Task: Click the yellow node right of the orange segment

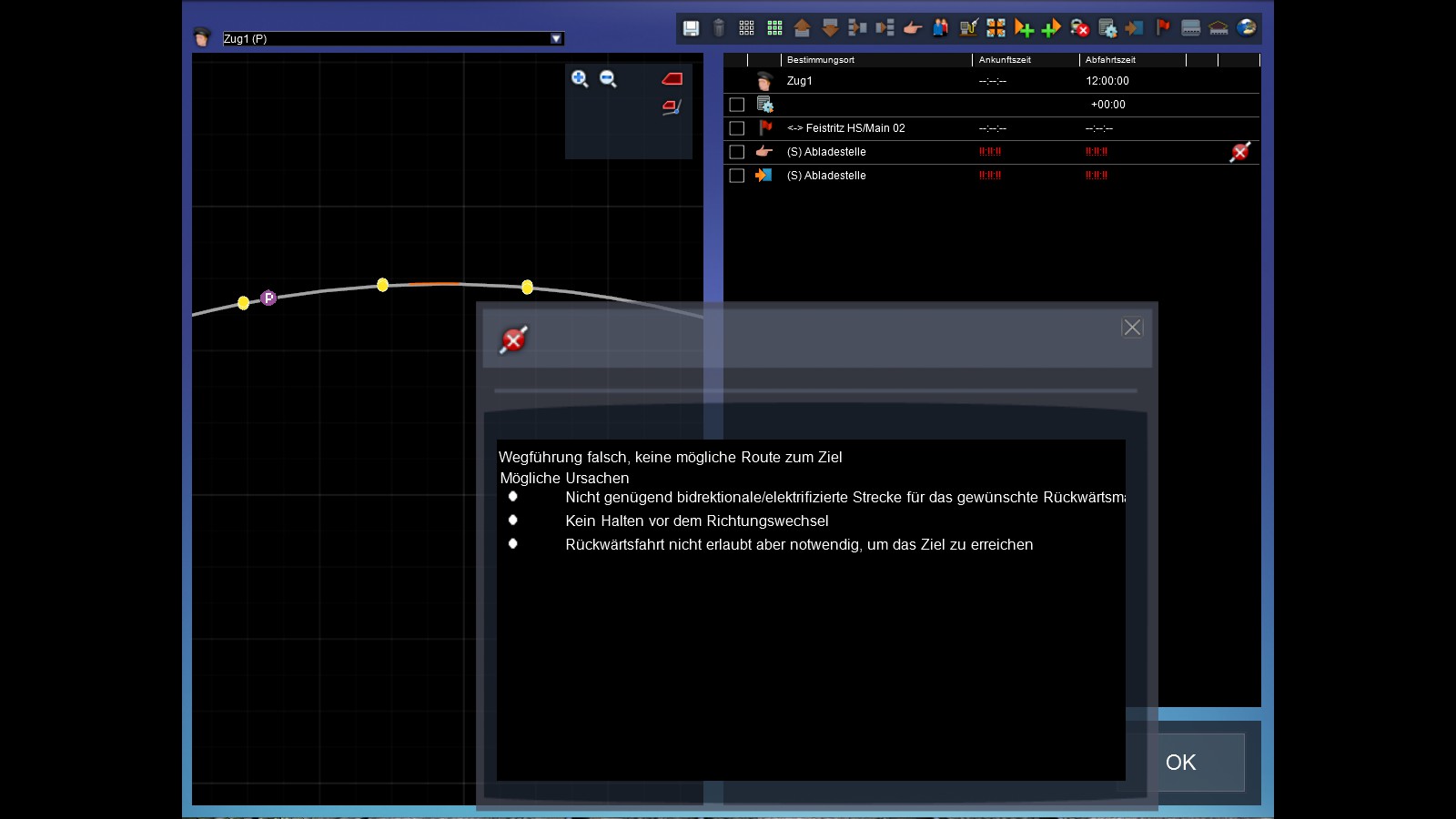Action: click(527, 287)
